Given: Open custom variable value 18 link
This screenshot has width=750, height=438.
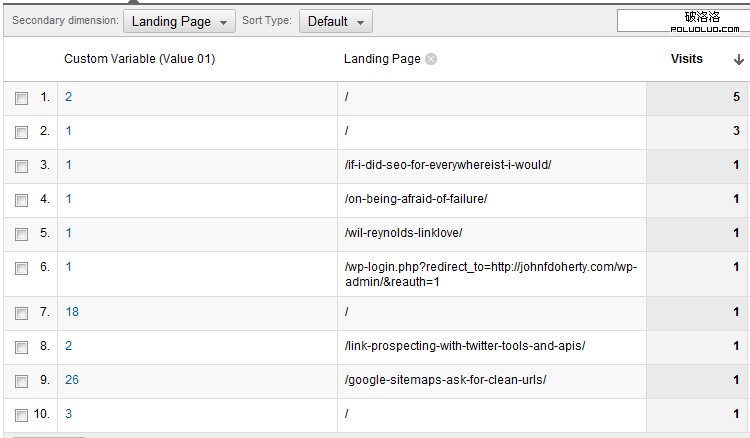Looking at the screenshot, I should coord(72,312).
